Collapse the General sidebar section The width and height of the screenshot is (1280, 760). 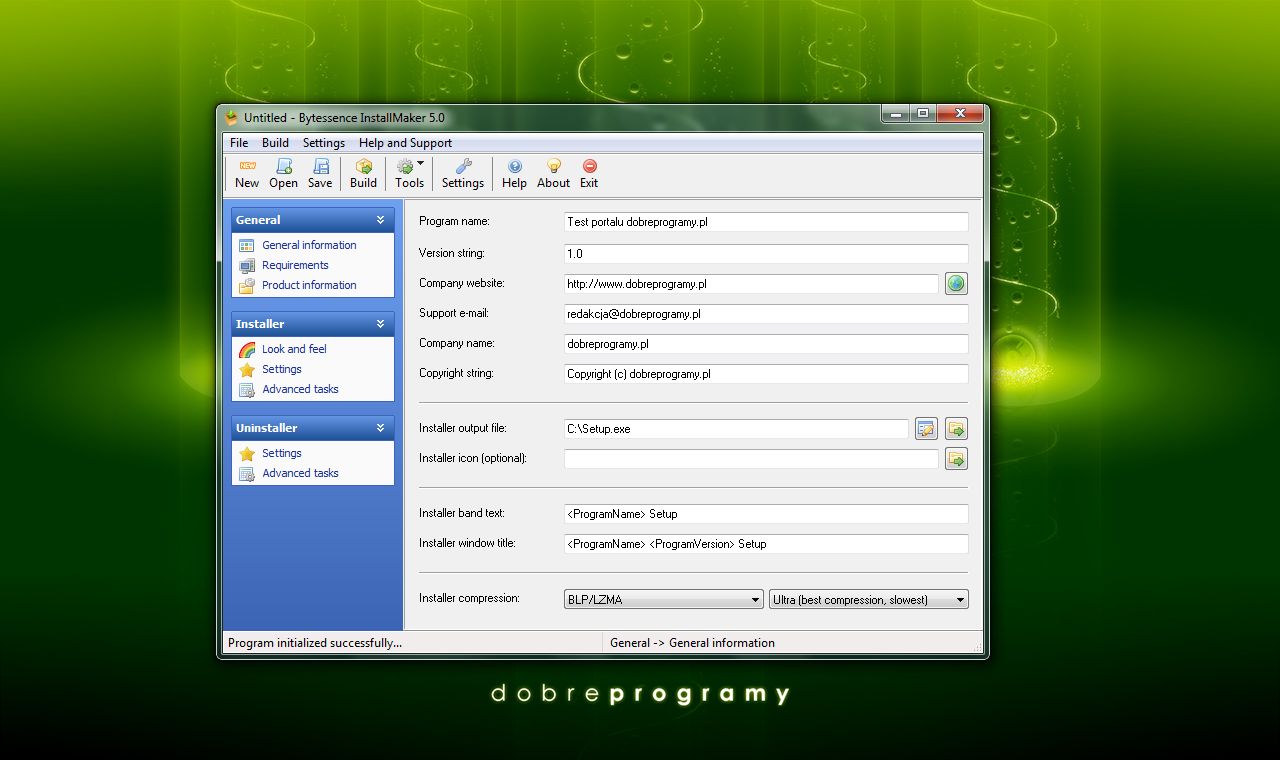coord(380,220)
